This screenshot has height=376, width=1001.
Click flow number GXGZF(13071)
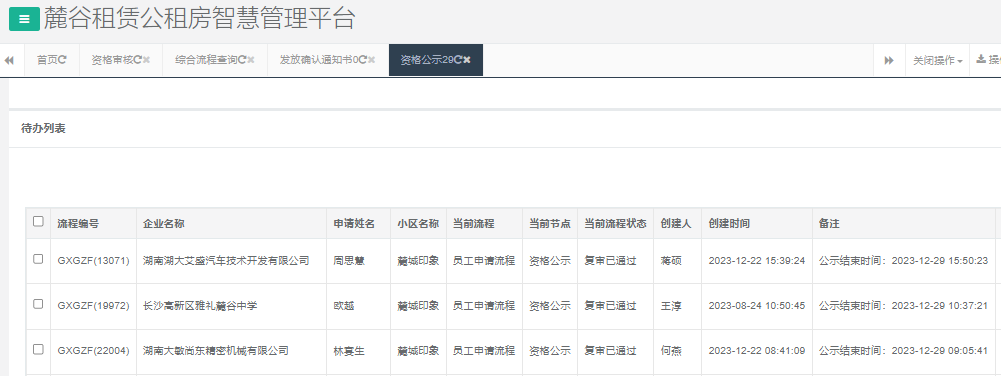(93, 260)
